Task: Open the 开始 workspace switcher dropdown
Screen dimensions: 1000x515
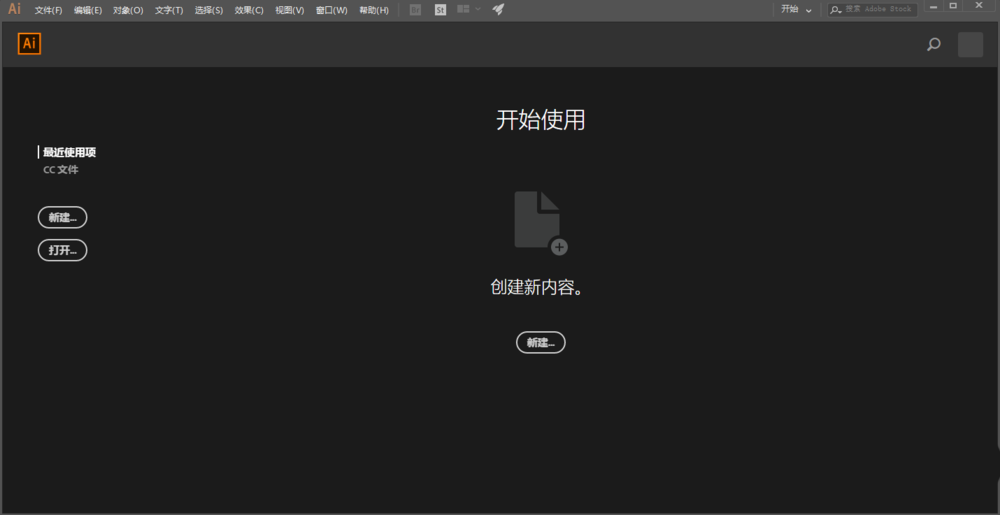Action: pos(797,10)
